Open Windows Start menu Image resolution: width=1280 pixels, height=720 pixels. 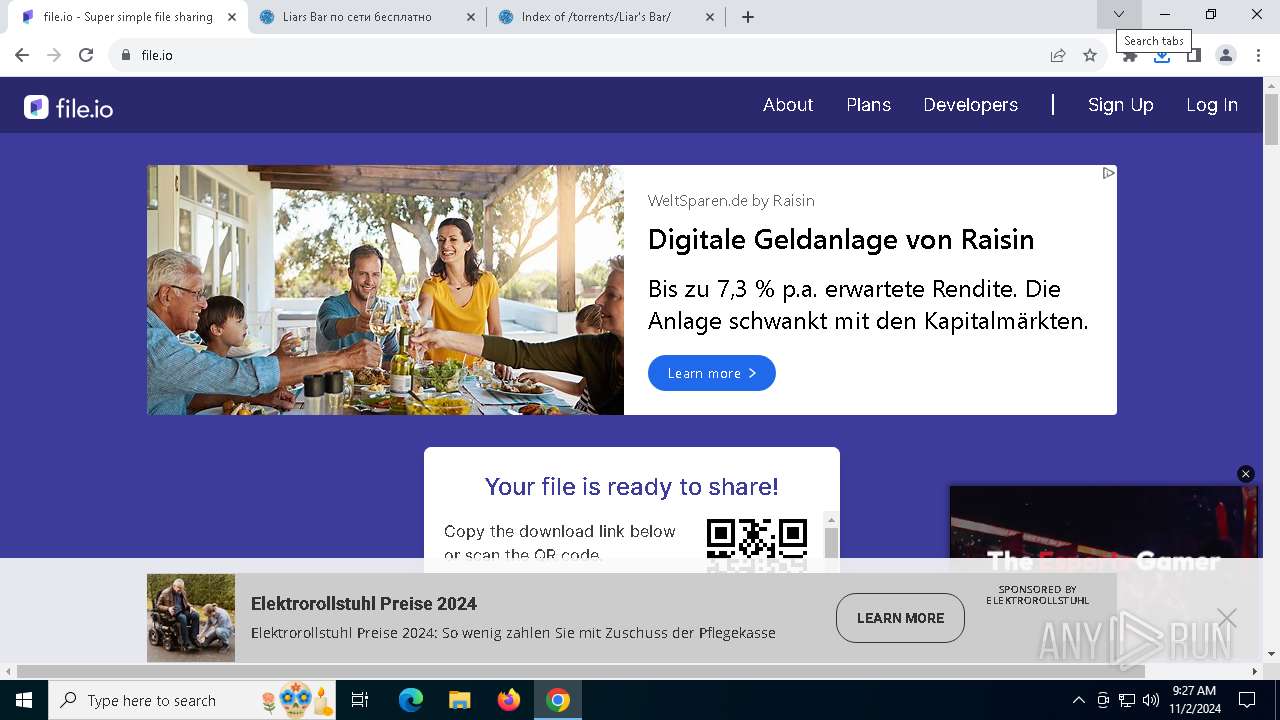23,700
